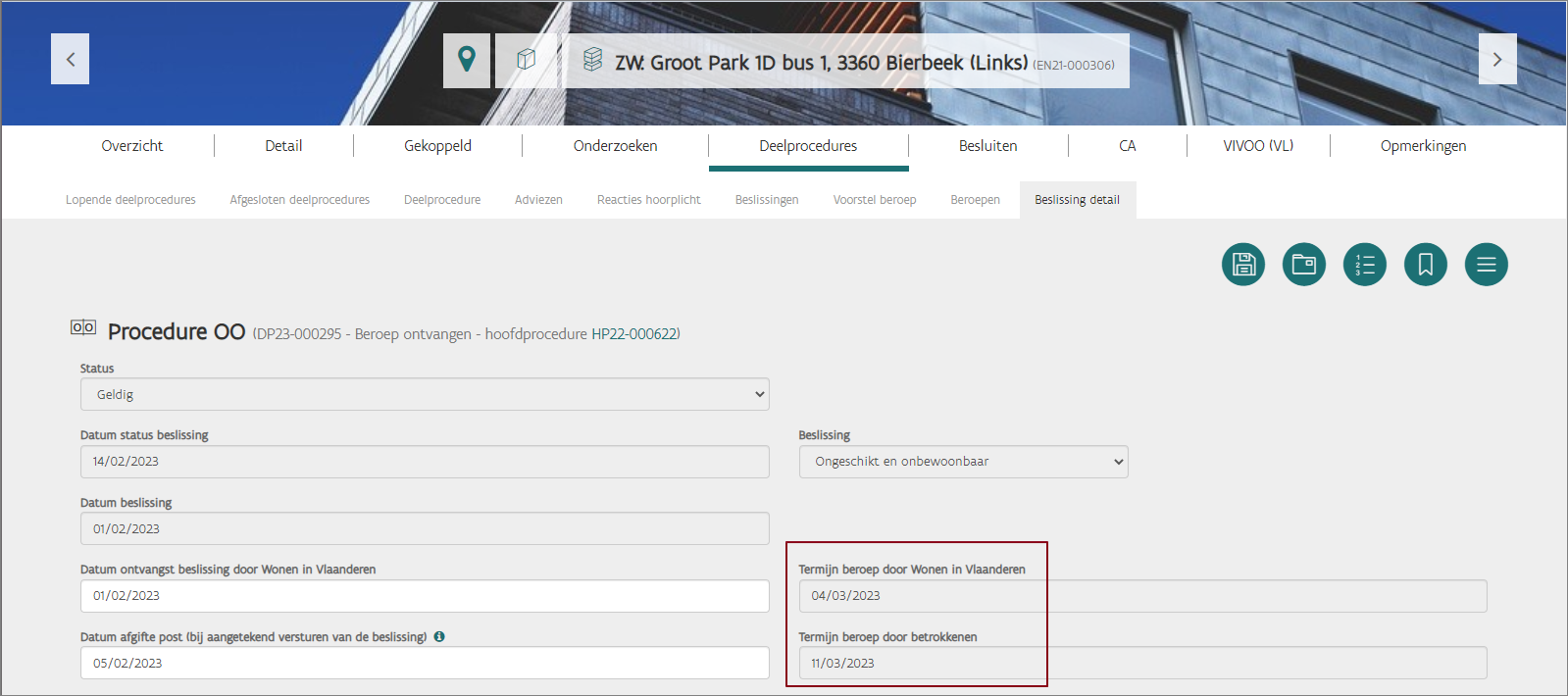
Task: Click the 3D building cube icon
Action: [x=526, y=60]
